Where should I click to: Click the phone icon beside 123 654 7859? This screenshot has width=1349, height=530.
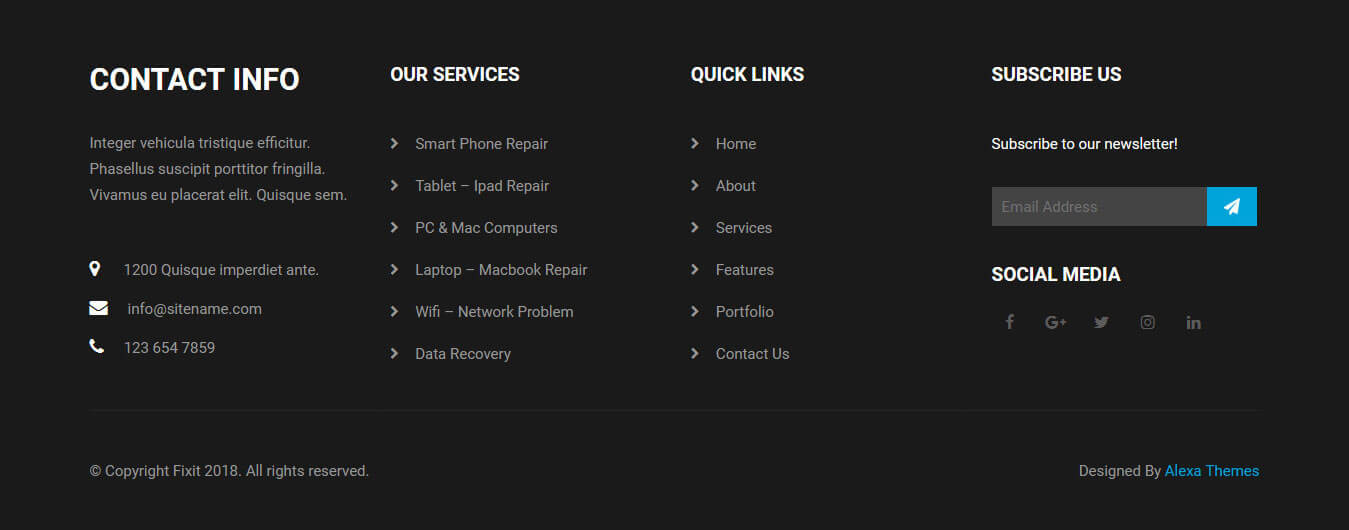[x=96, y=347]
